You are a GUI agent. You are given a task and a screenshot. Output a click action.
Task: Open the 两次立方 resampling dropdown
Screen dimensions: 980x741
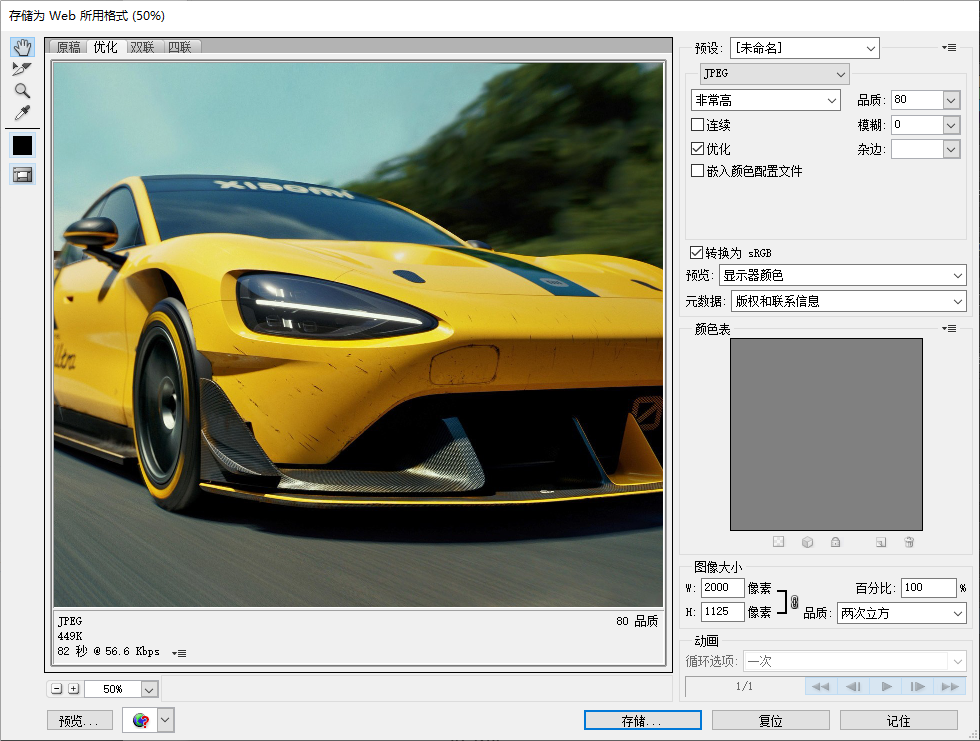[x=901, y=613]
